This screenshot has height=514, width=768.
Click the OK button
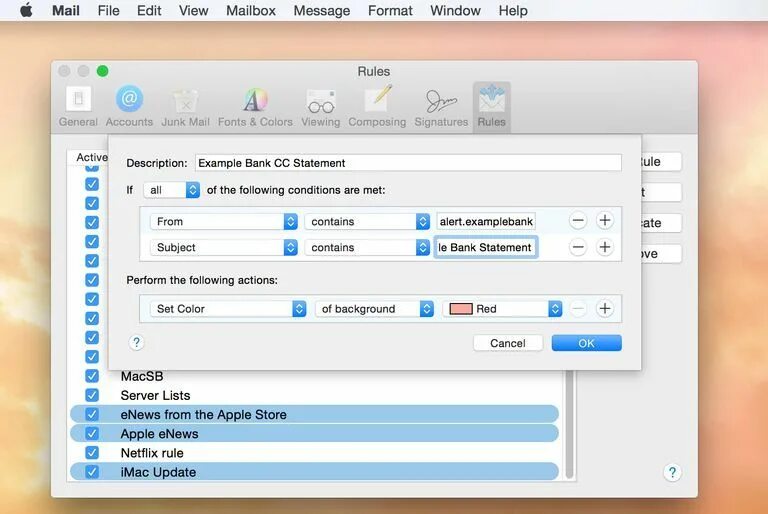coord(586,343)
